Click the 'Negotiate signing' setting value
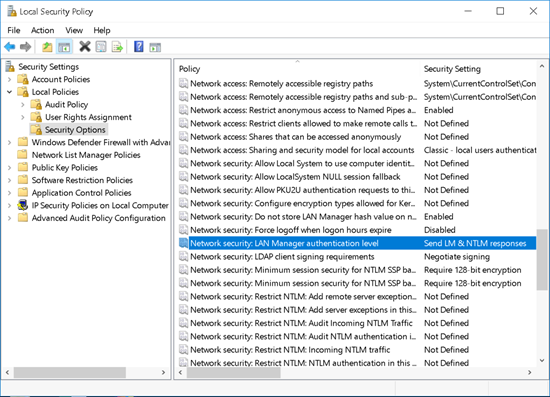 click(x=457, y=257)
